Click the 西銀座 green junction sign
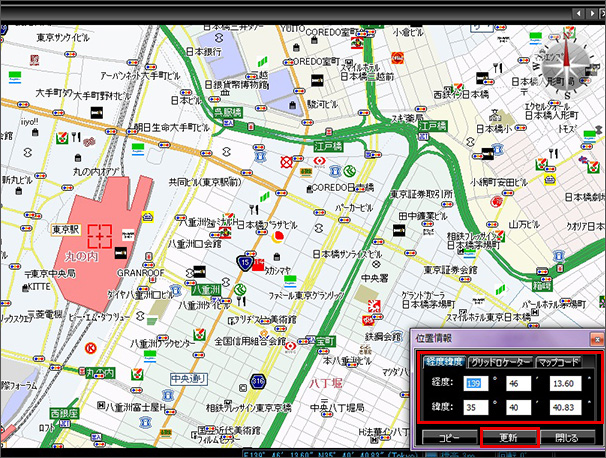The width and height of the screenshot is (606, 458). tap(64, 414)
